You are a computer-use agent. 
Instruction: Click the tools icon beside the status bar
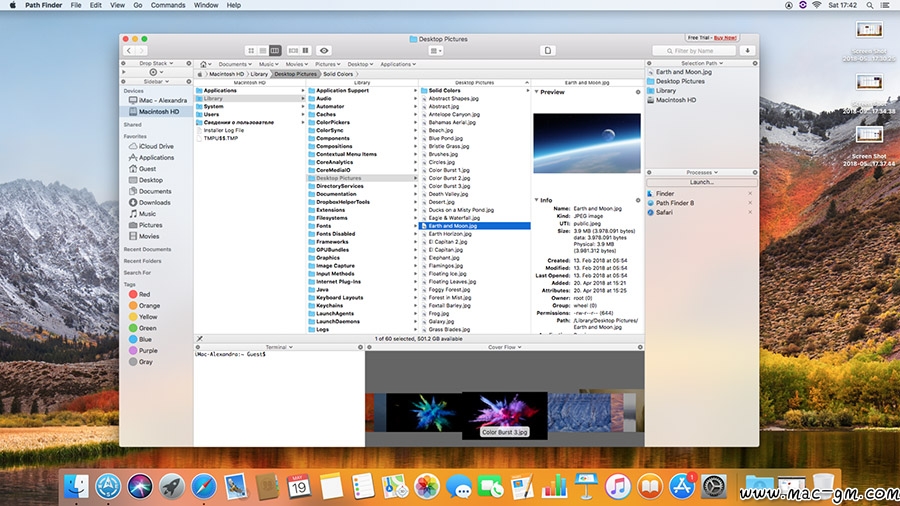click(x=199, y=339)
